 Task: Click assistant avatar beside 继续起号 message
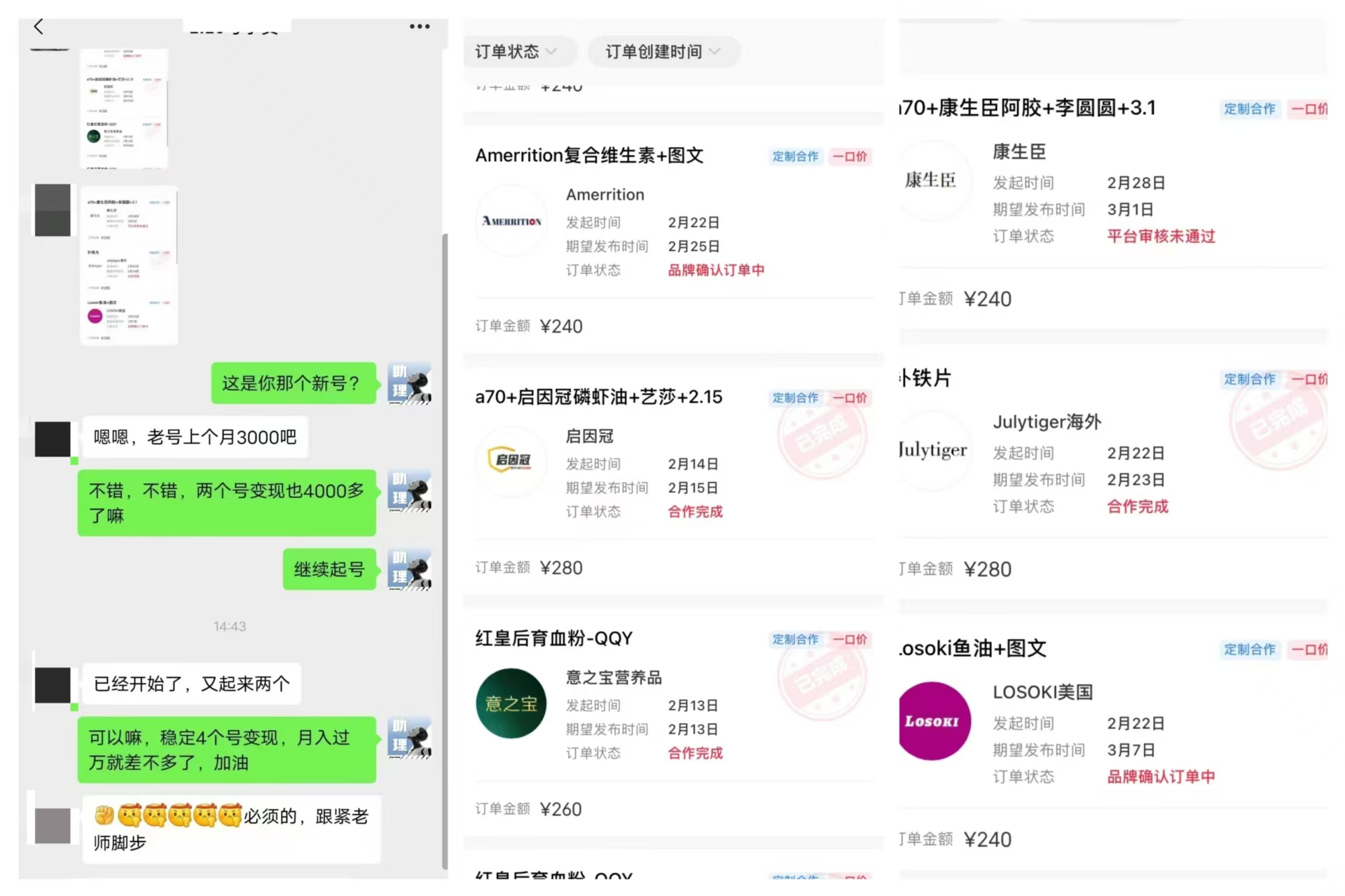coord(409,570)
